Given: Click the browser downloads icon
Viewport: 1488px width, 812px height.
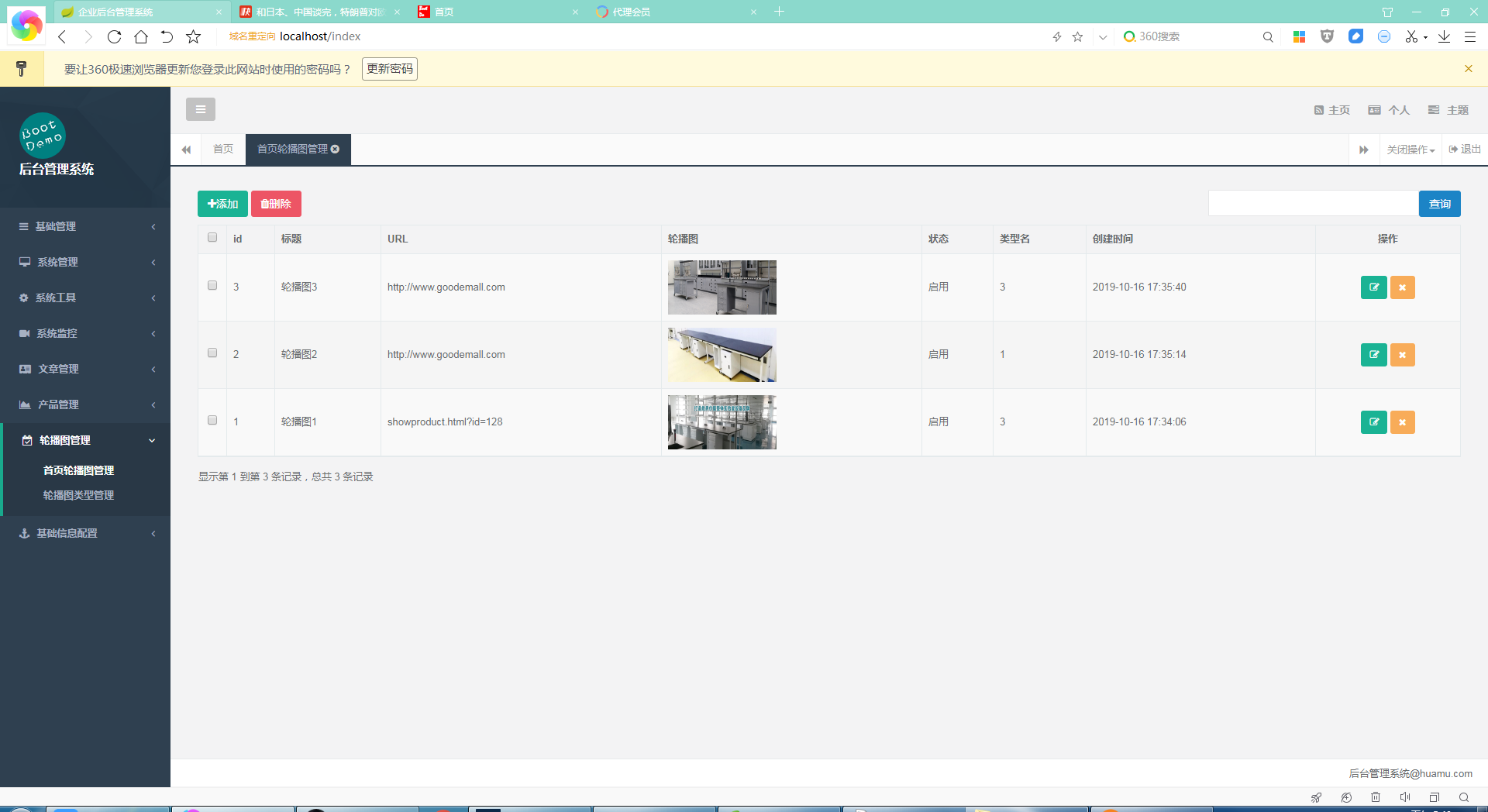Looking at the screenshot, I should tap(1445, 36).
